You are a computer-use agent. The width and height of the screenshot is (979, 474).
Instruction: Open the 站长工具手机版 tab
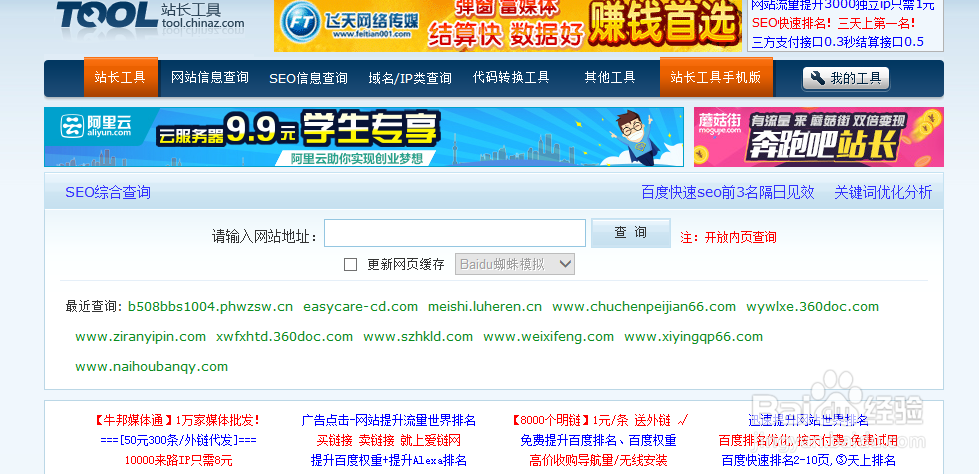(716, 77)
